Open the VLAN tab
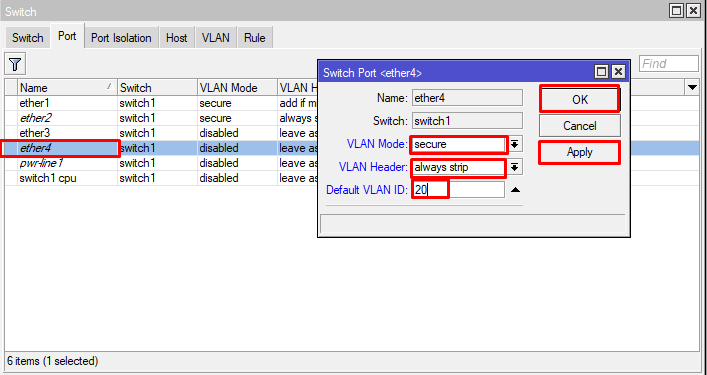Screen dimensions: 707x375 tap(216, 38)
